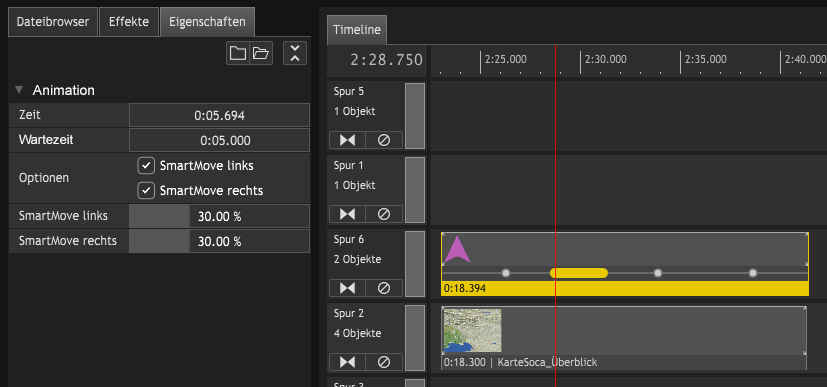Viewport: 827px width, 387px height.
Task: Click the Zeit row label
Action: [30, 115]
